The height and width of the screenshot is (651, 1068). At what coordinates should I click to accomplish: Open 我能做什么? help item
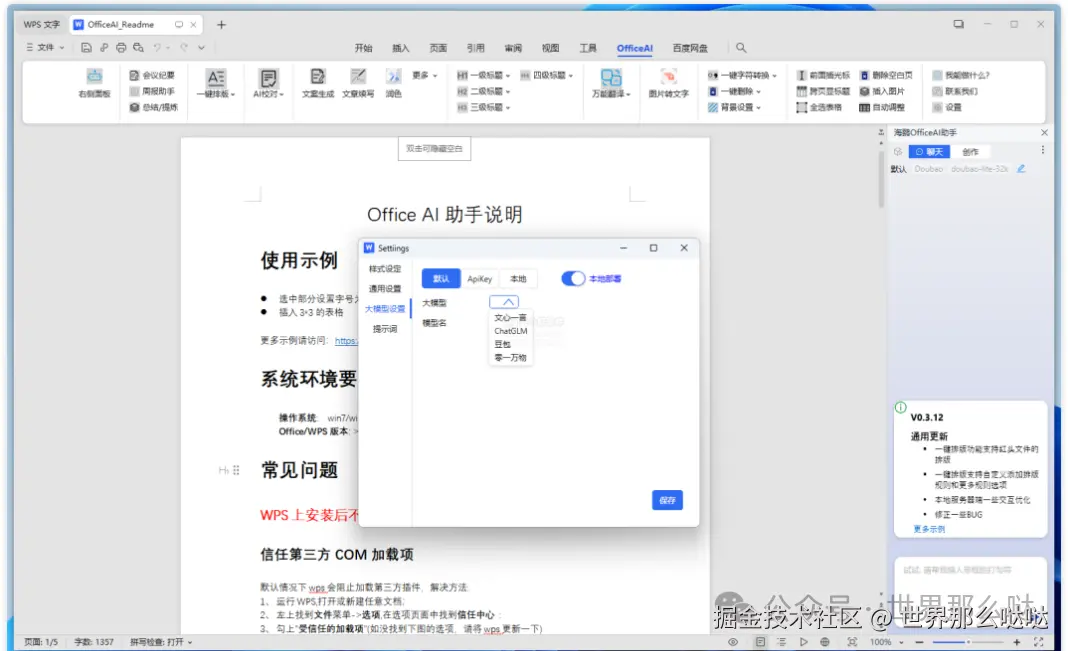tap(960, 75)
